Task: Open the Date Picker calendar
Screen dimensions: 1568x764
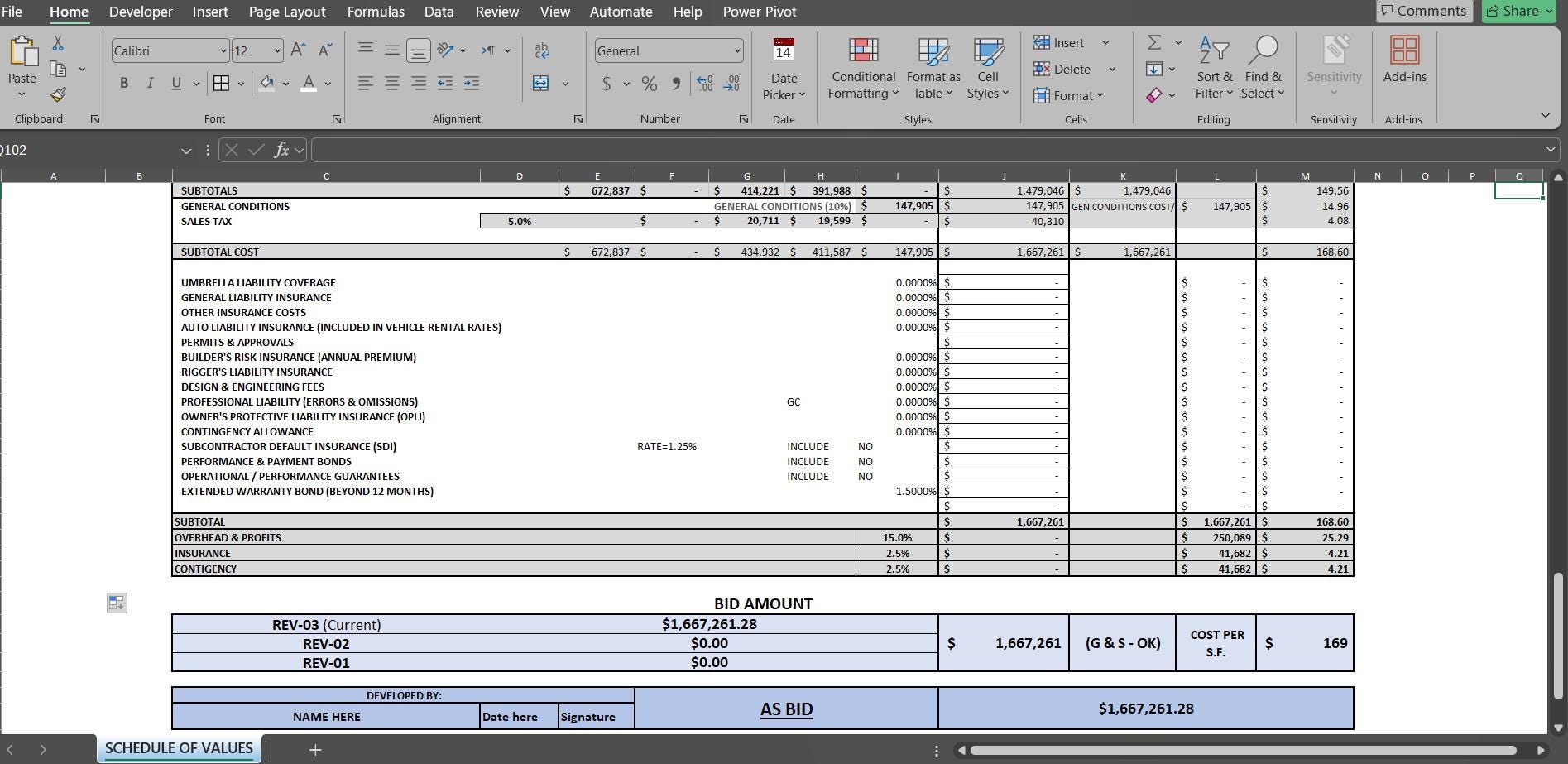Action: 784,69
